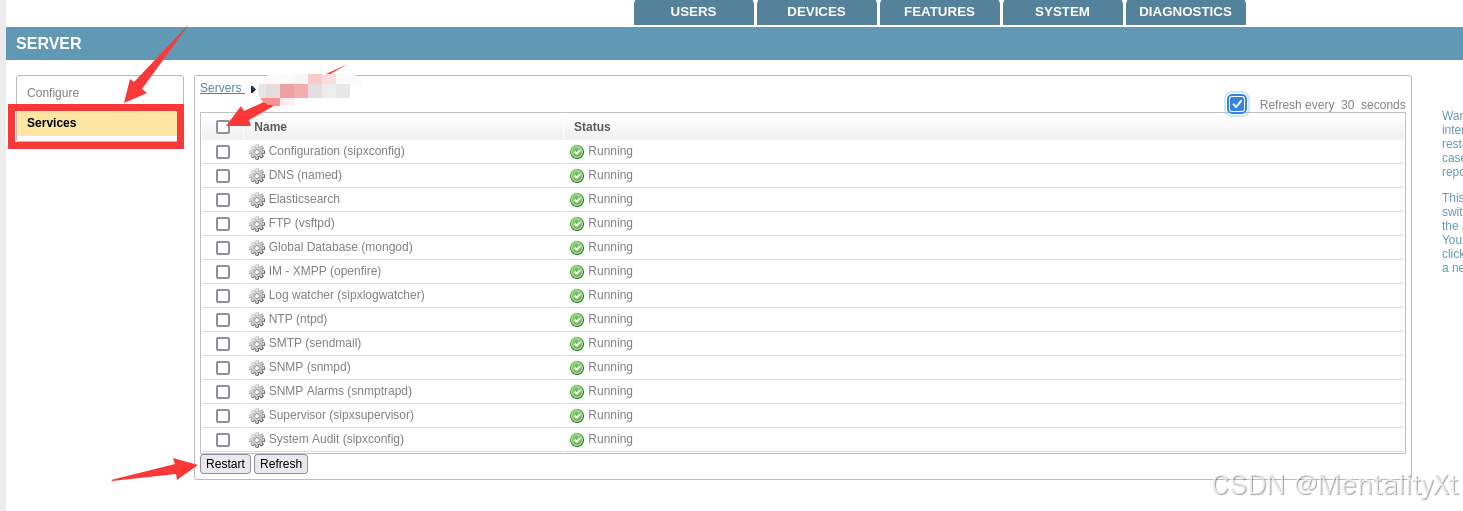
Task: Click the gear icon beside System Audit
Action: coord(257,440)
